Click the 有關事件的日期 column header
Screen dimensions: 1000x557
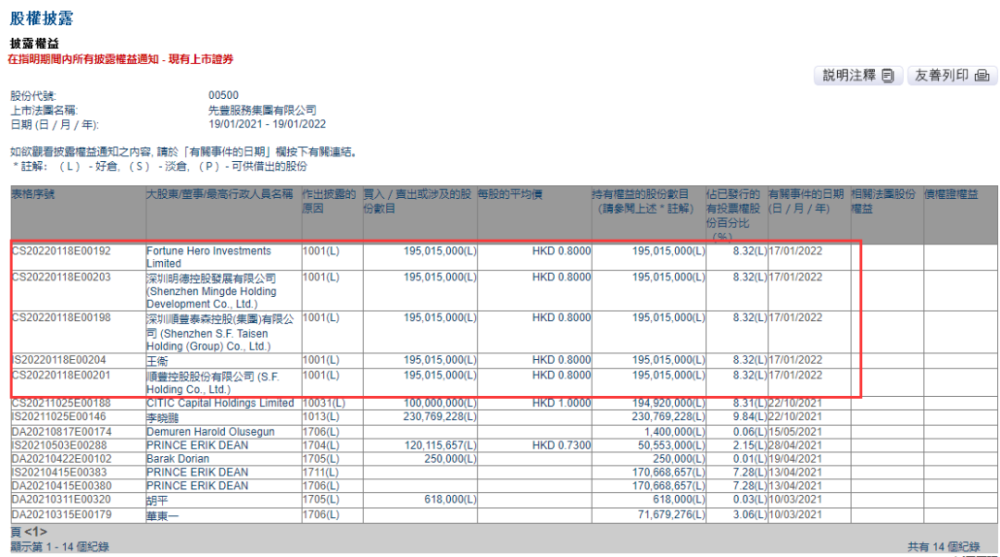pos(806,201)
